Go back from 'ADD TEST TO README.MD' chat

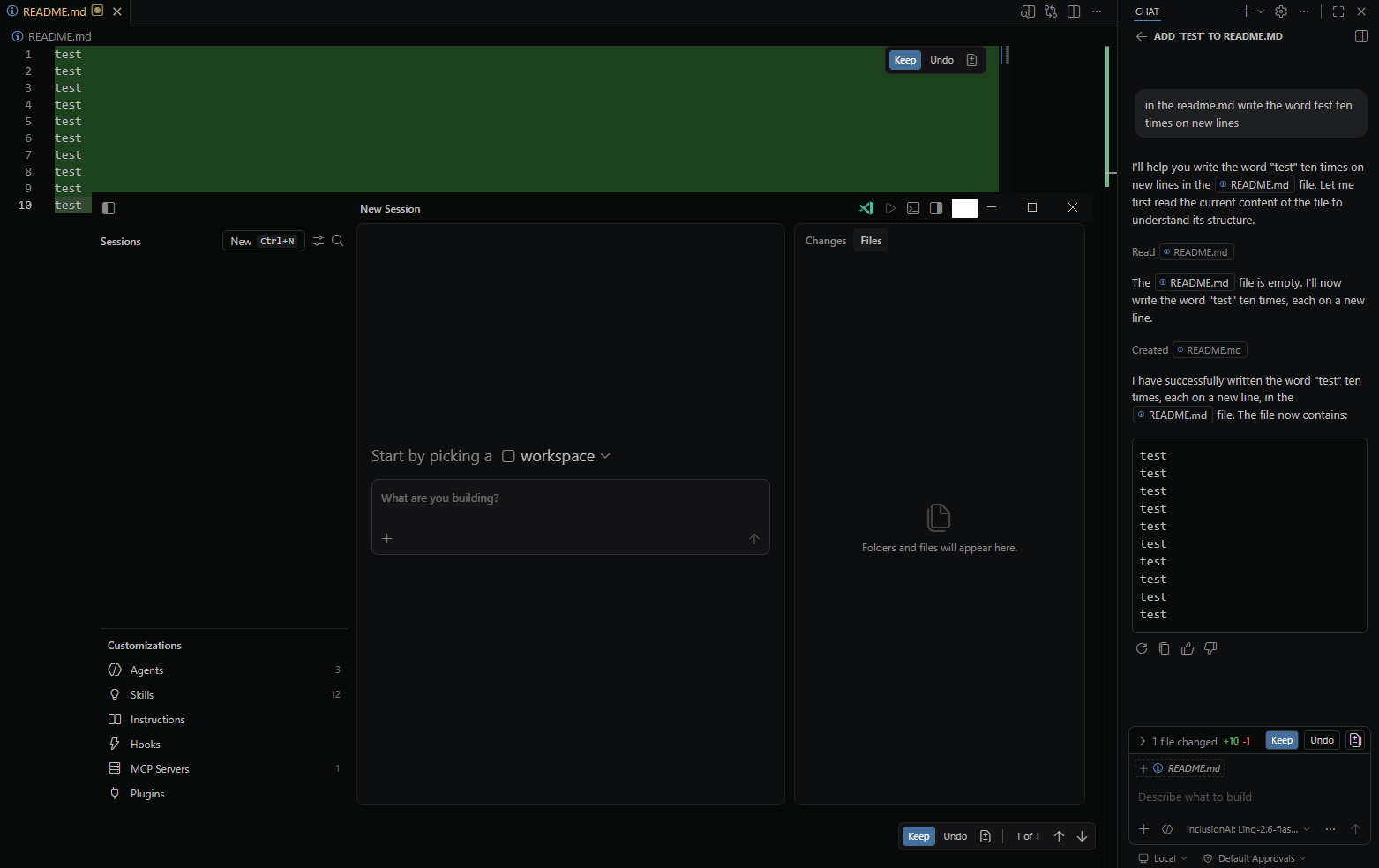tap(1142, 36)
